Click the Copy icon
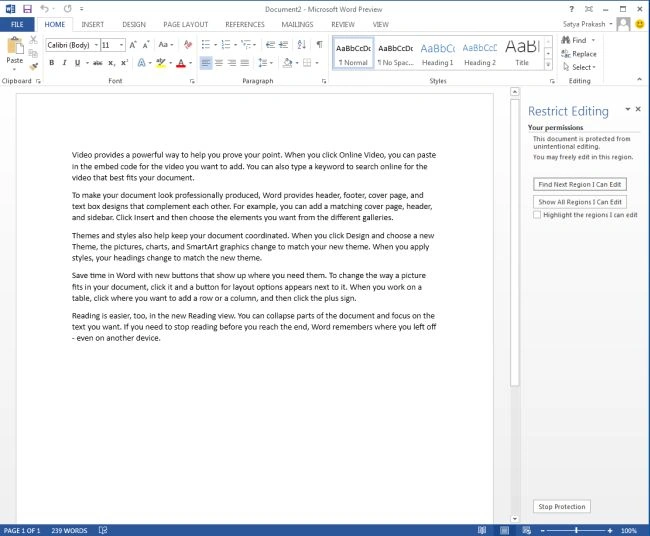This screenshot has width=650, height=536. 34,53
